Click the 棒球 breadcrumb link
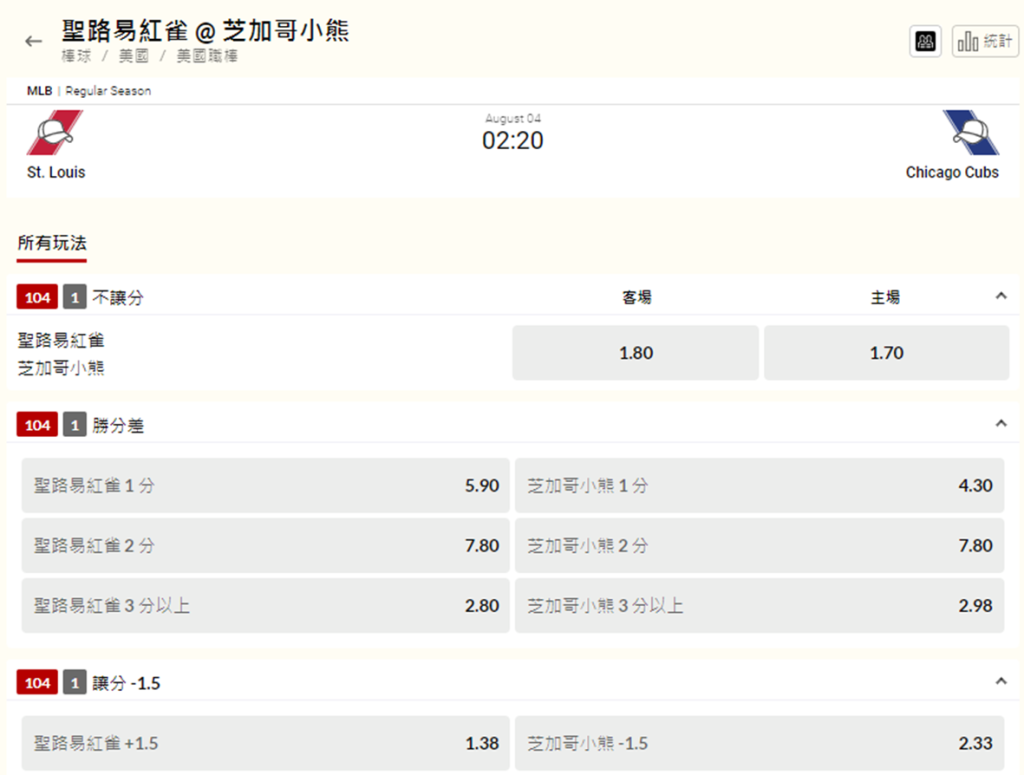This screenshot has height=775, width=1024. pyautogui.click(x=76, y=56)
